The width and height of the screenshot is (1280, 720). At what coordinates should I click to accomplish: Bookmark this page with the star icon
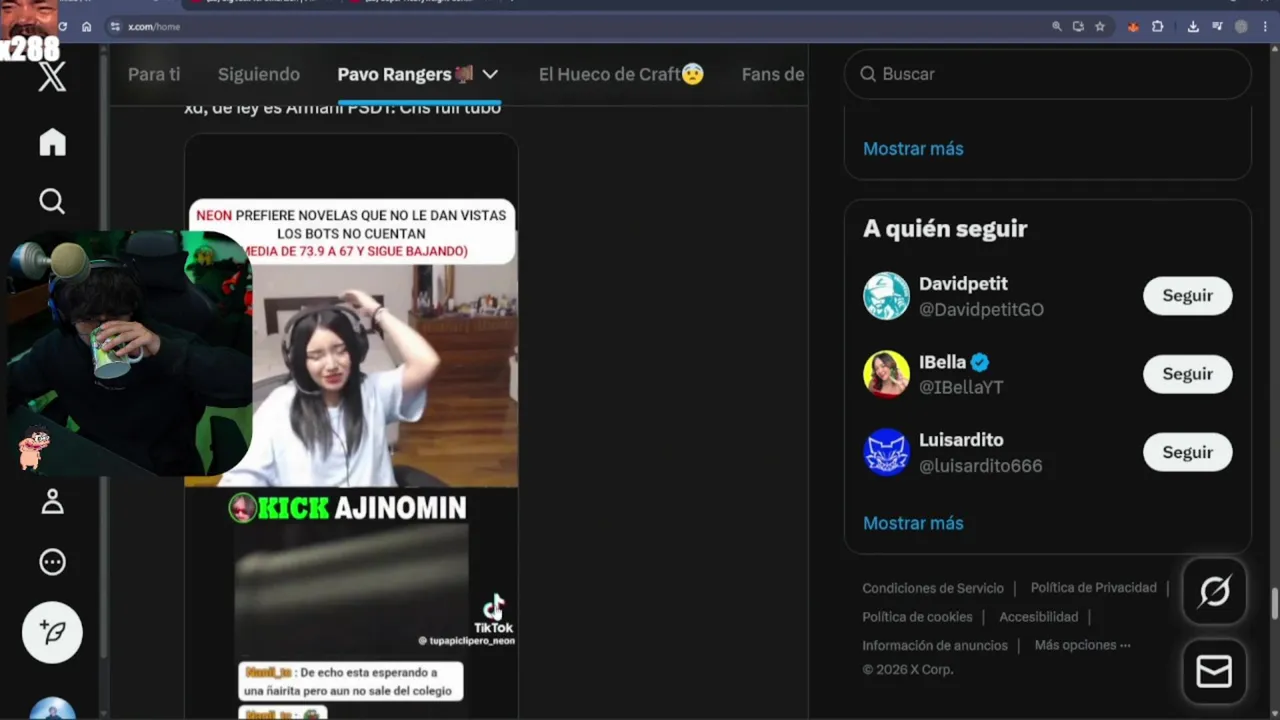click(x=1100, y=27)
